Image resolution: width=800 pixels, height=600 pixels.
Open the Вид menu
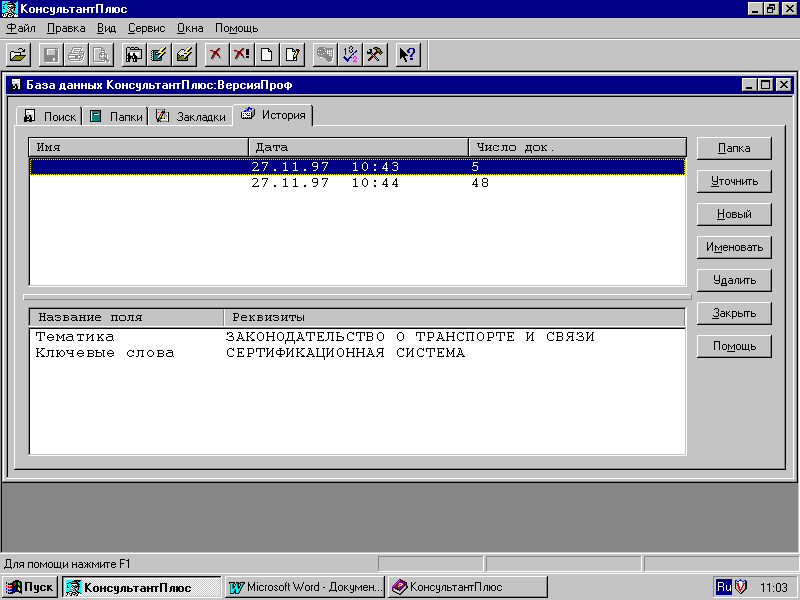click(106, 28)
